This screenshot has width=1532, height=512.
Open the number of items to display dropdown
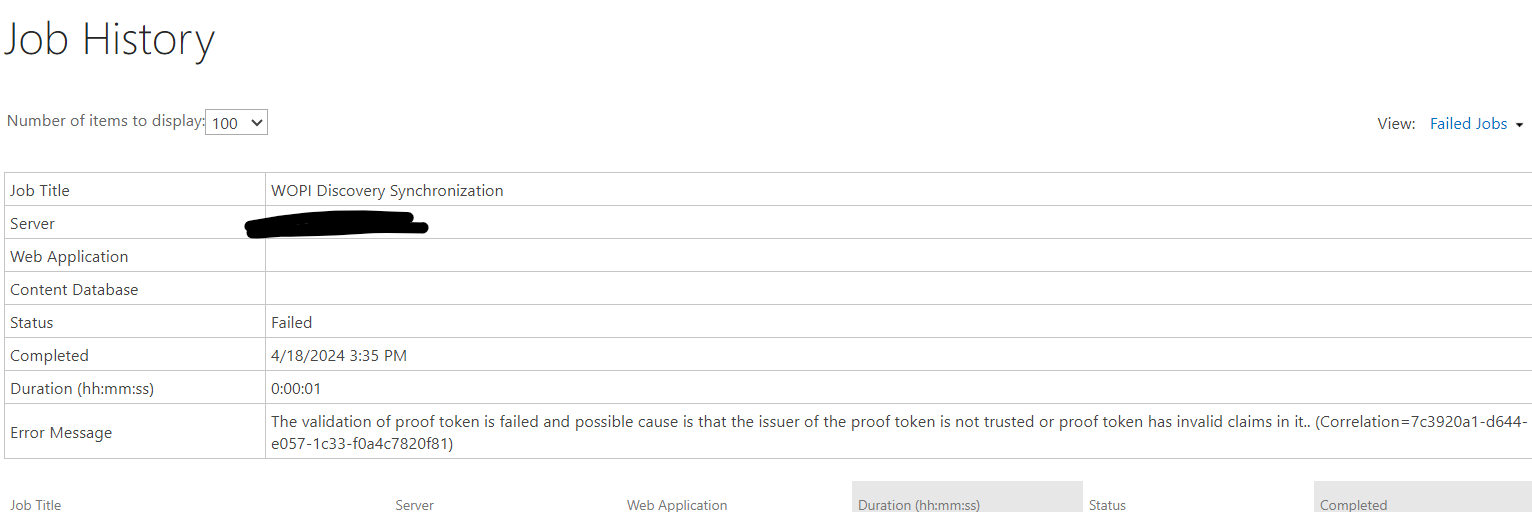pos(236,122)
